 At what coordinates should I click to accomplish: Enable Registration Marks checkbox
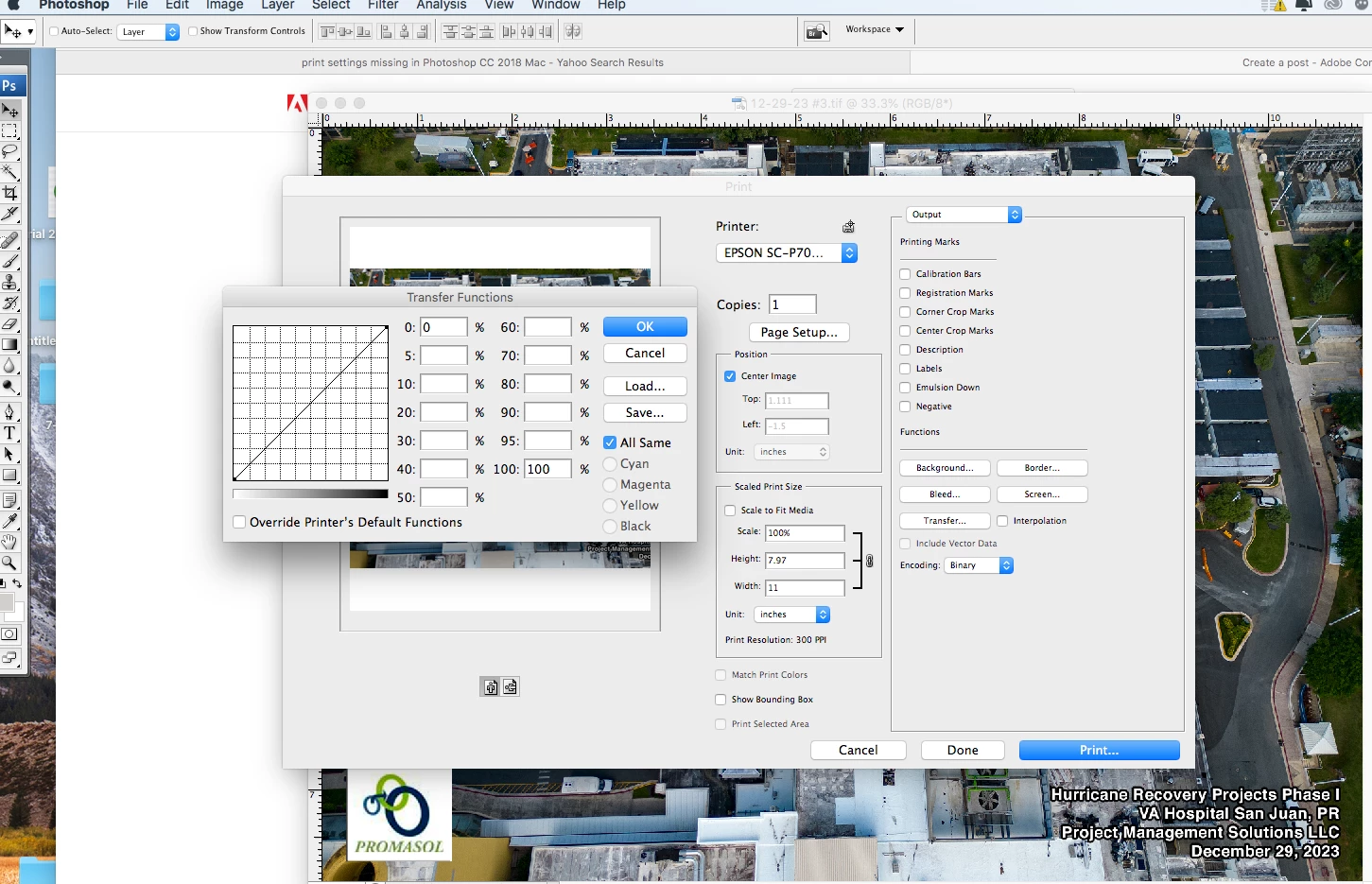[x=905, y=293]
